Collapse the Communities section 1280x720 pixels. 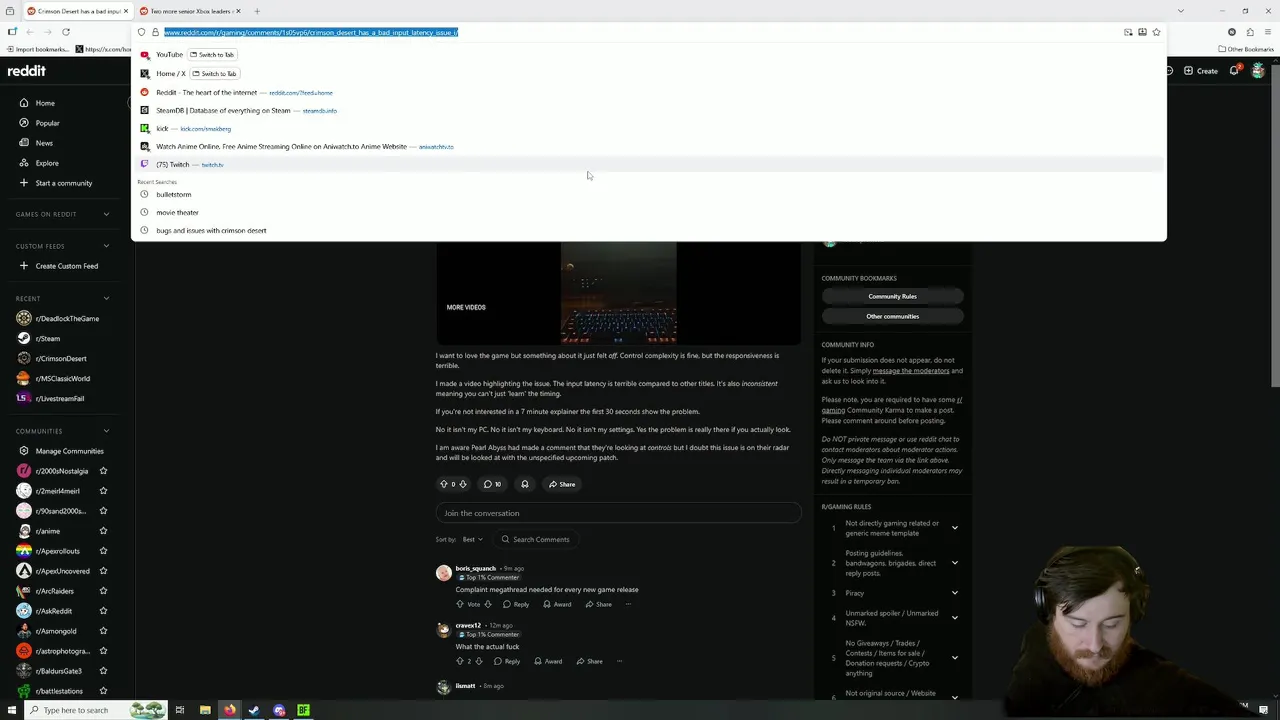(106, 431)
